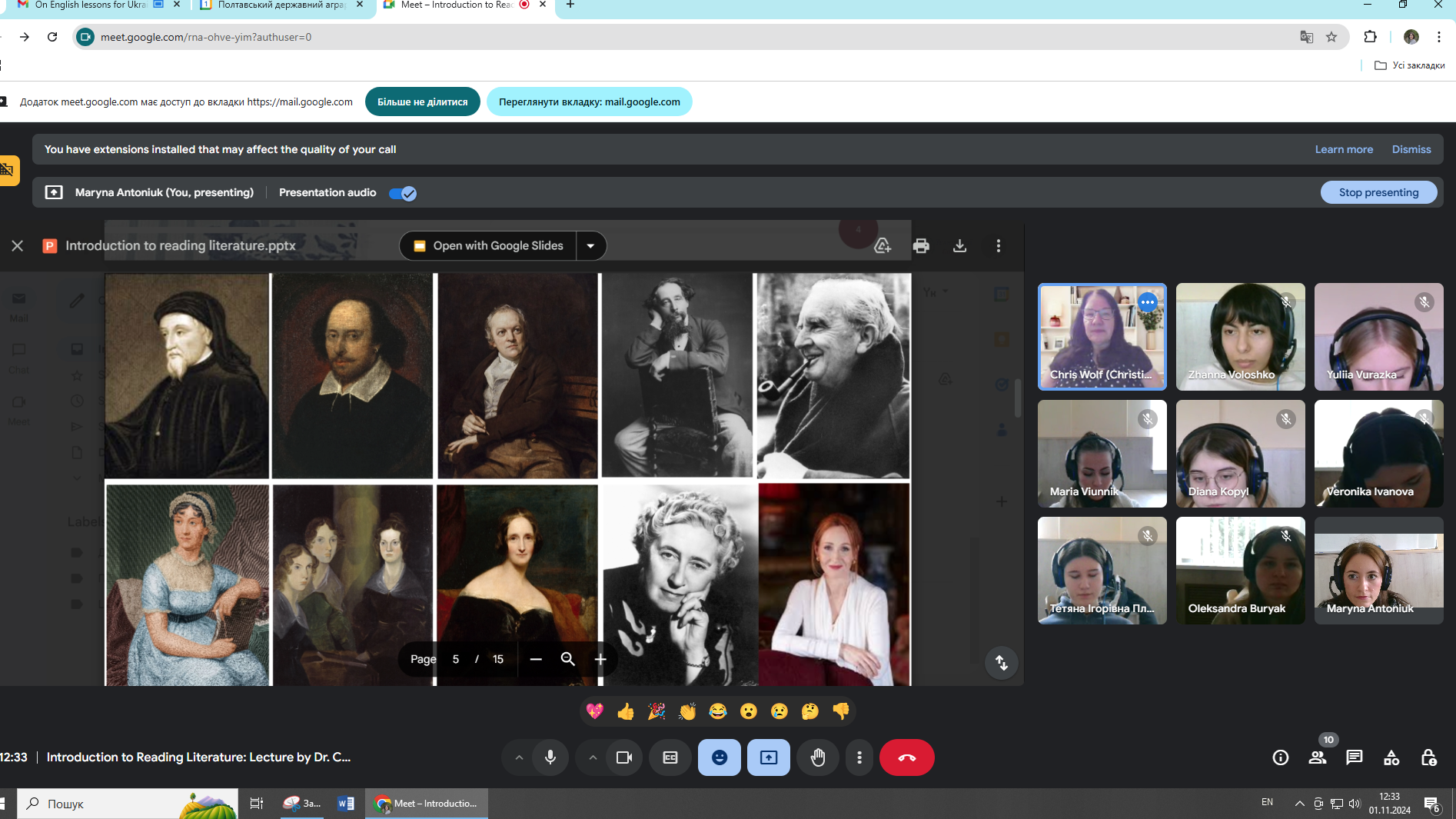The height and width of the screenshot is (819, 1456).
Task: Zoom out the slide preview
Action: point(536,659)
